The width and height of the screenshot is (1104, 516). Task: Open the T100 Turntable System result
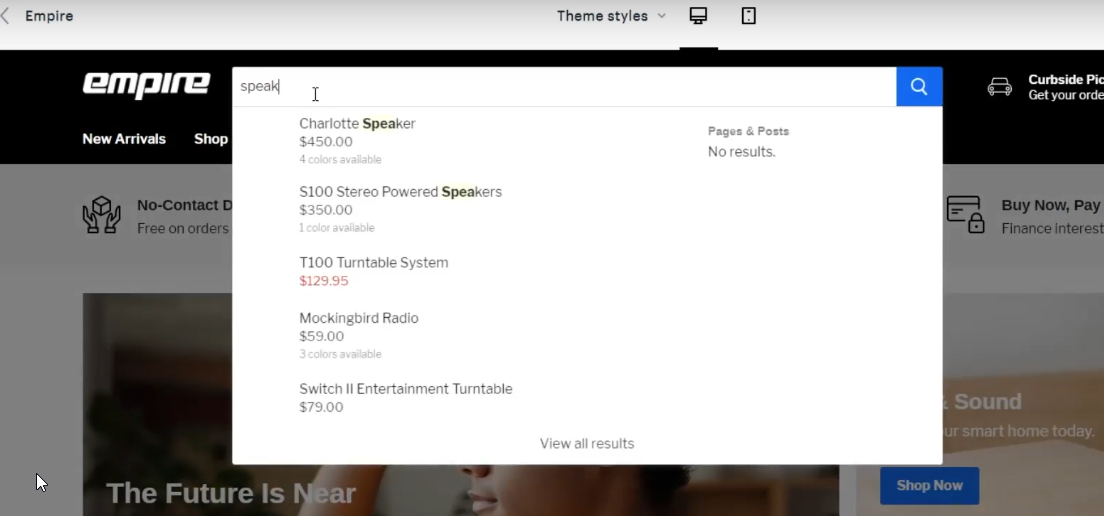pyautogui.click(x=373, y=263)
